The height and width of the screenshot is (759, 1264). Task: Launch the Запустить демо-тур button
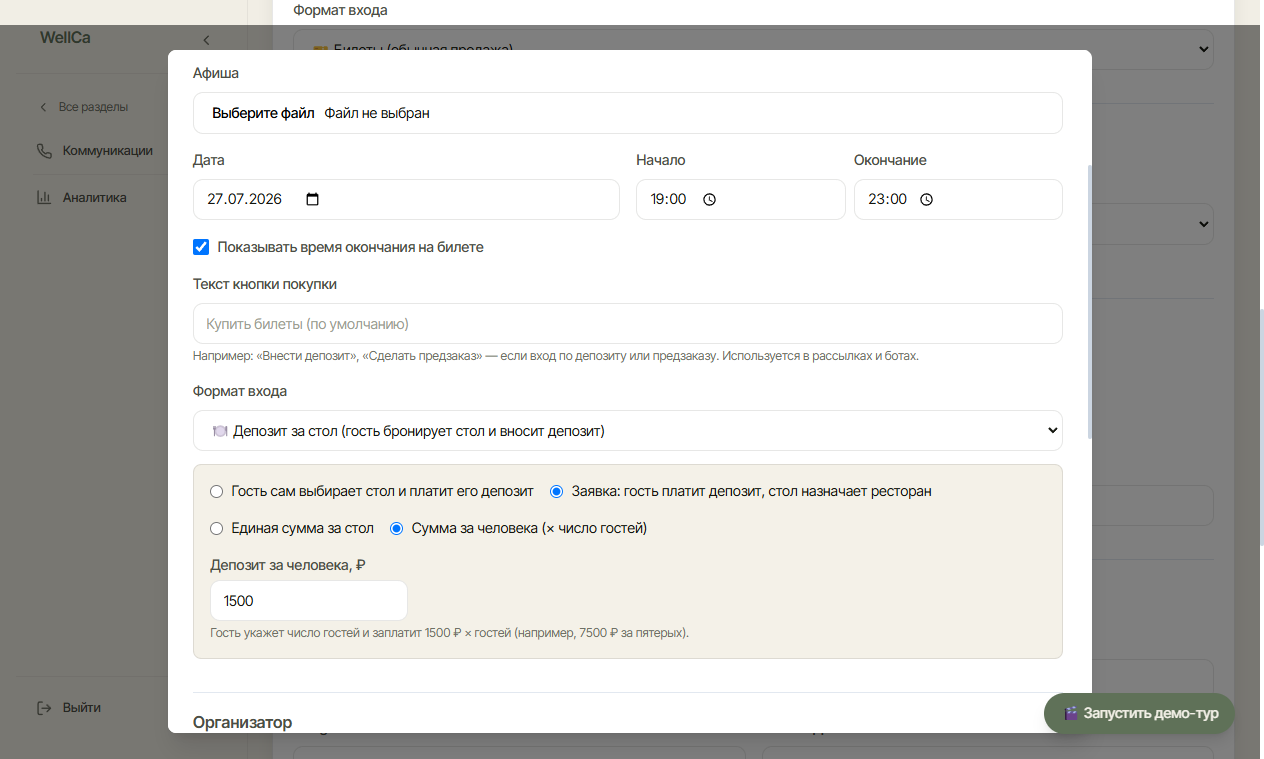[1139, 714]
